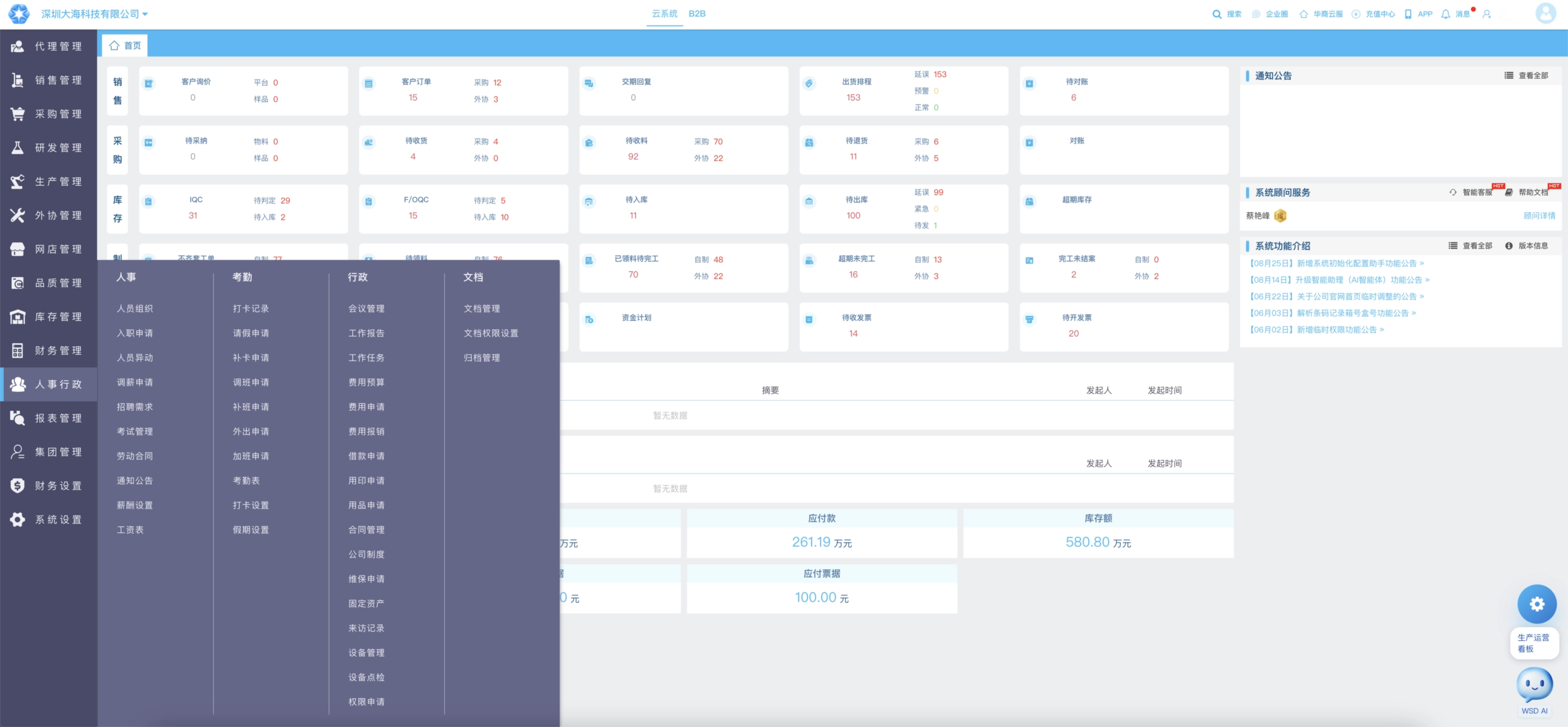Select 工资表 menu entry

click(130, 530)
